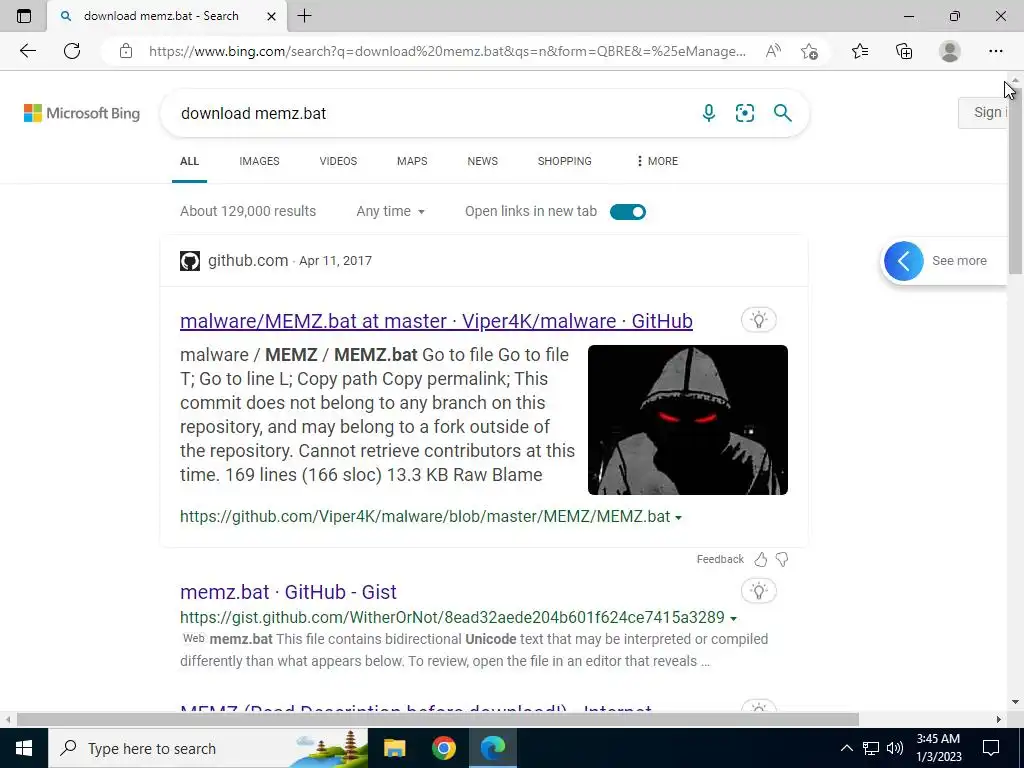Click the hooded hacker thumbnail image
The image size is (1024, 768).
pos(688,420)
